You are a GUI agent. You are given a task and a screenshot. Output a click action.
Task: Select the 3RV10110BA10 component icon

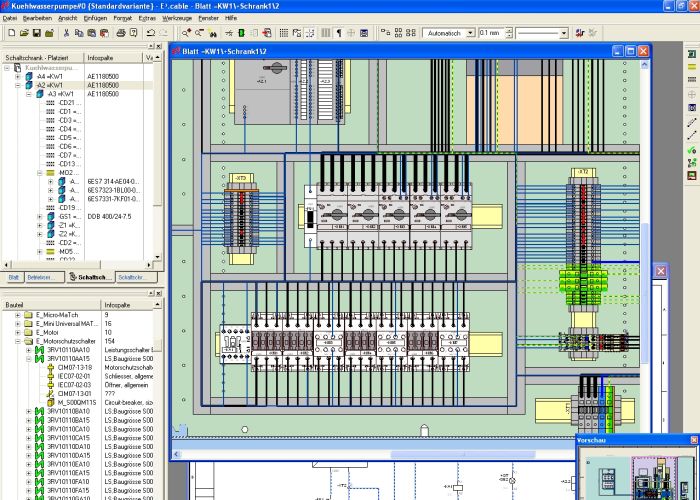[x=39, y=411]
